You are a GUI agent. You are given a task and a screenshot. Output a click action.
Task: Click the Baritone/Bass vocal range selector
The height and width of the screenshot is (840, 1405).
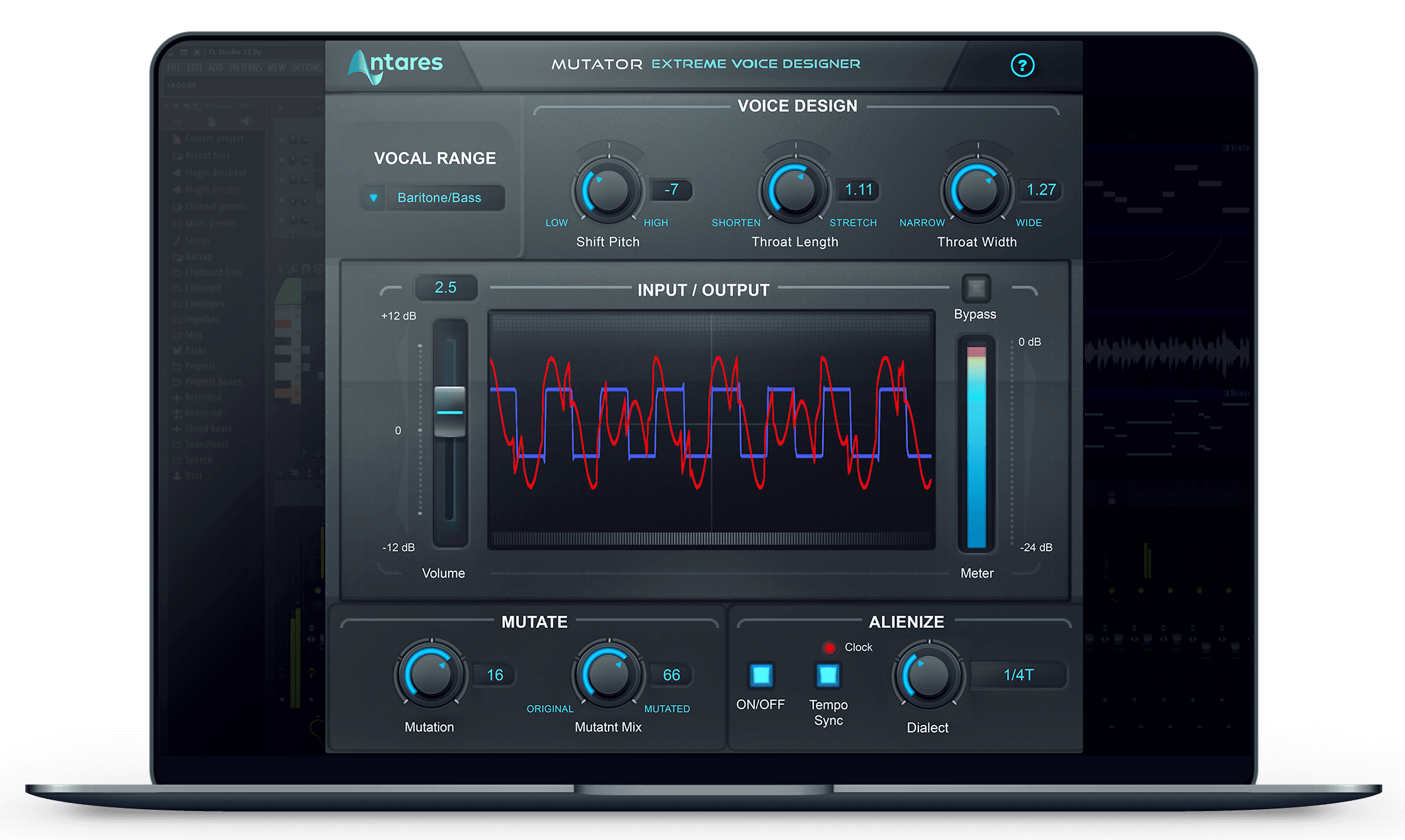[439, 198]
